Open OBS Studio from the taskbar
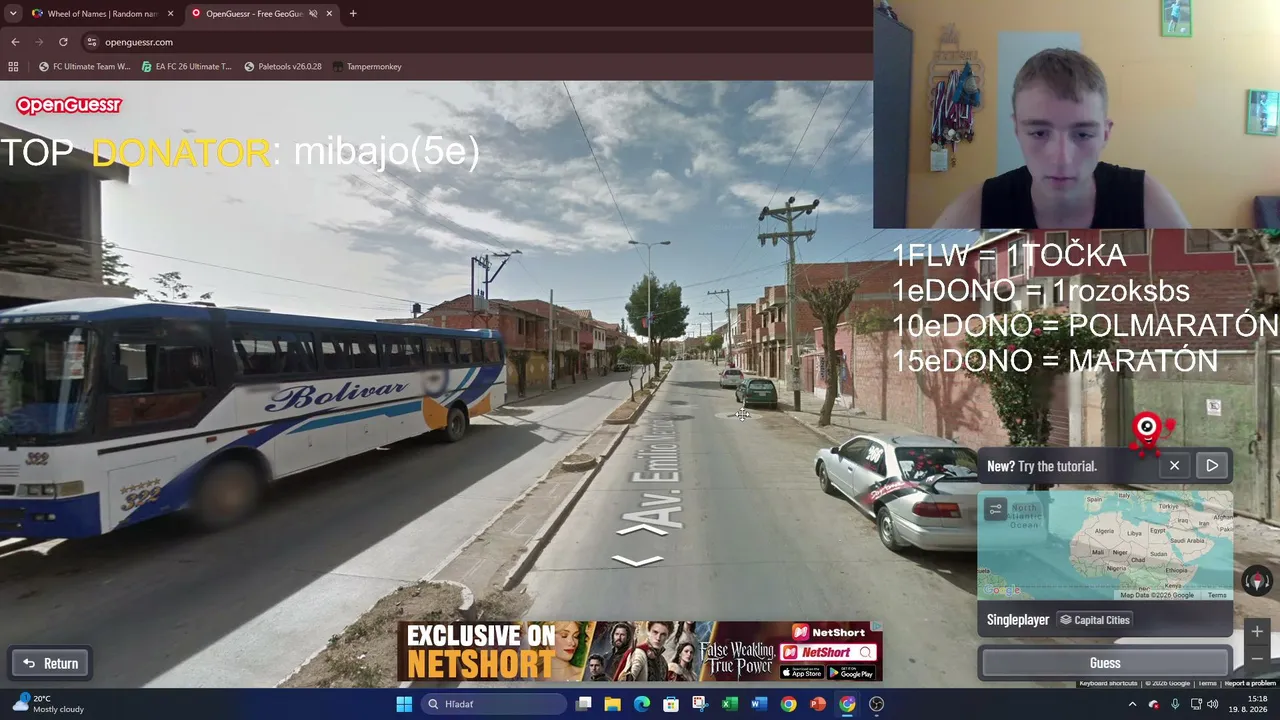Screen dimensions: 1280x720 click(x=877, y=704)
